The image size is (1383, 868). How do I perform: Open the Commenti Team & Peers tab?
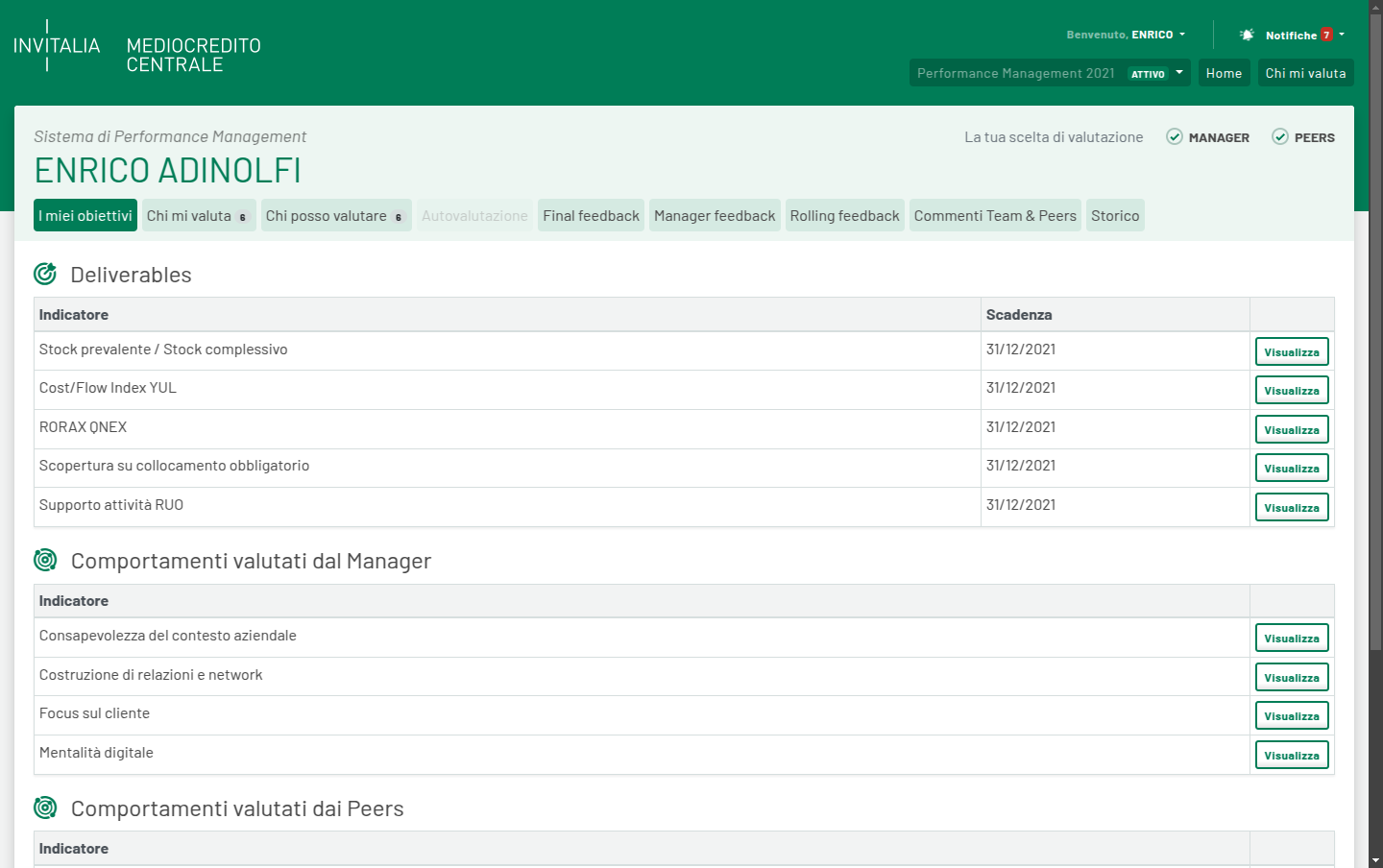point(995,215)
